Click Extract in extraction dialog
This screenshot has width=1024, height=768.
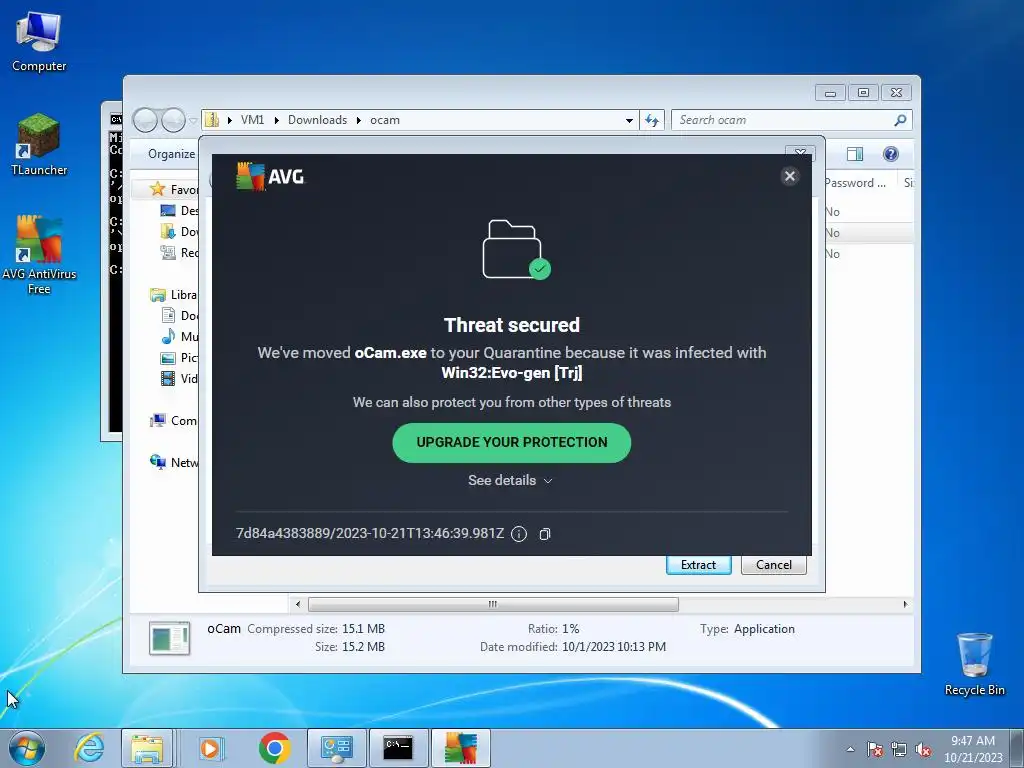pos(698,565)
